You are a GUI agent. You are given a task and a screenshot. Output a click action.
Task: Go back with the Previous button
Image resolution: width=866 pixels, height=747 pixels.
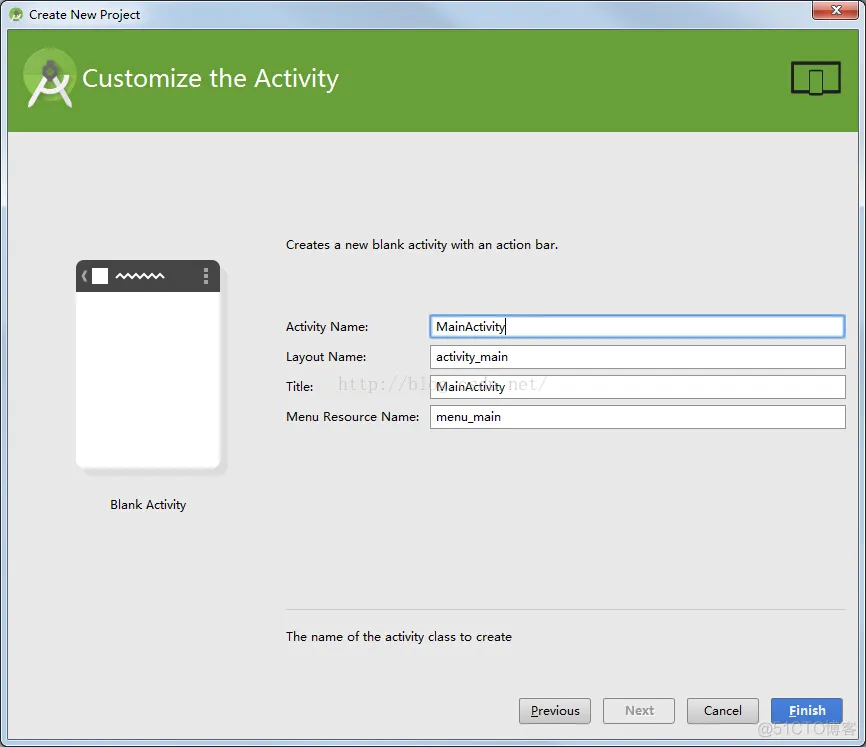point(555,711)
